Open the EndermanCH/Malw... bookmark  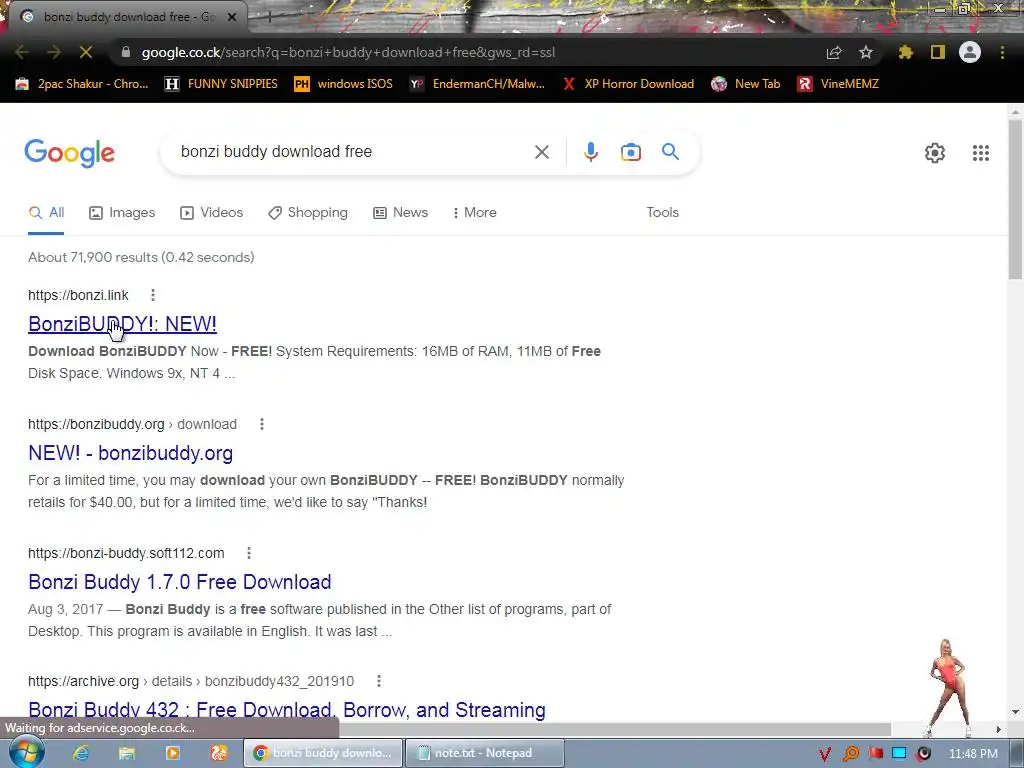[x=477, y=84]
